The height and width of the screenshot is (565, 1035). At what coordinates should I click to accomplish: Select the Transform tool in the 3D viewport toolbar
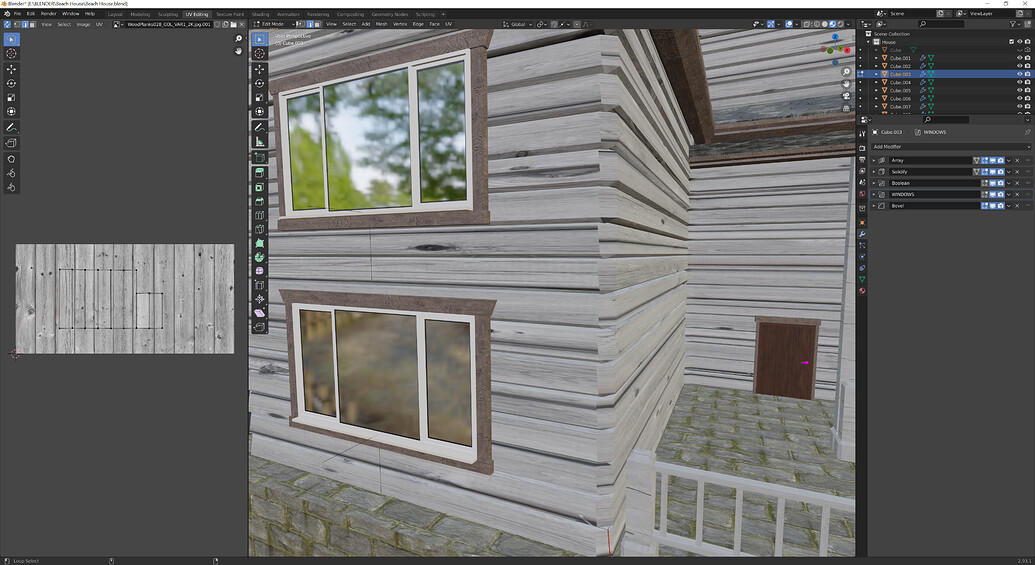259,112
